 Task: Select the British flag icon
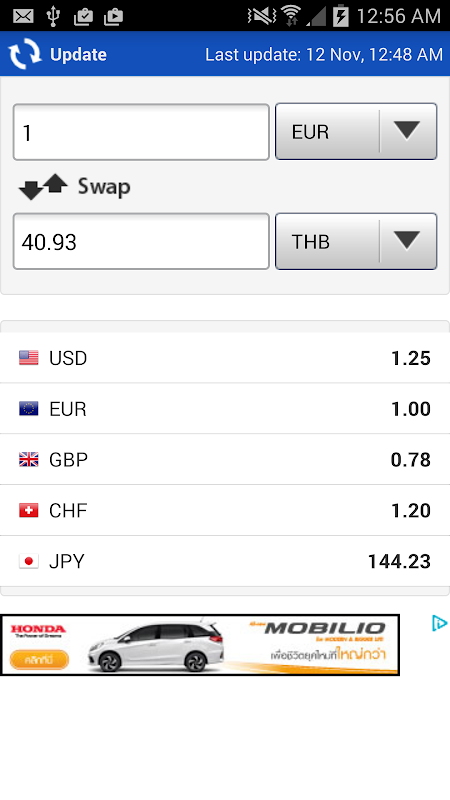[29, 459]
